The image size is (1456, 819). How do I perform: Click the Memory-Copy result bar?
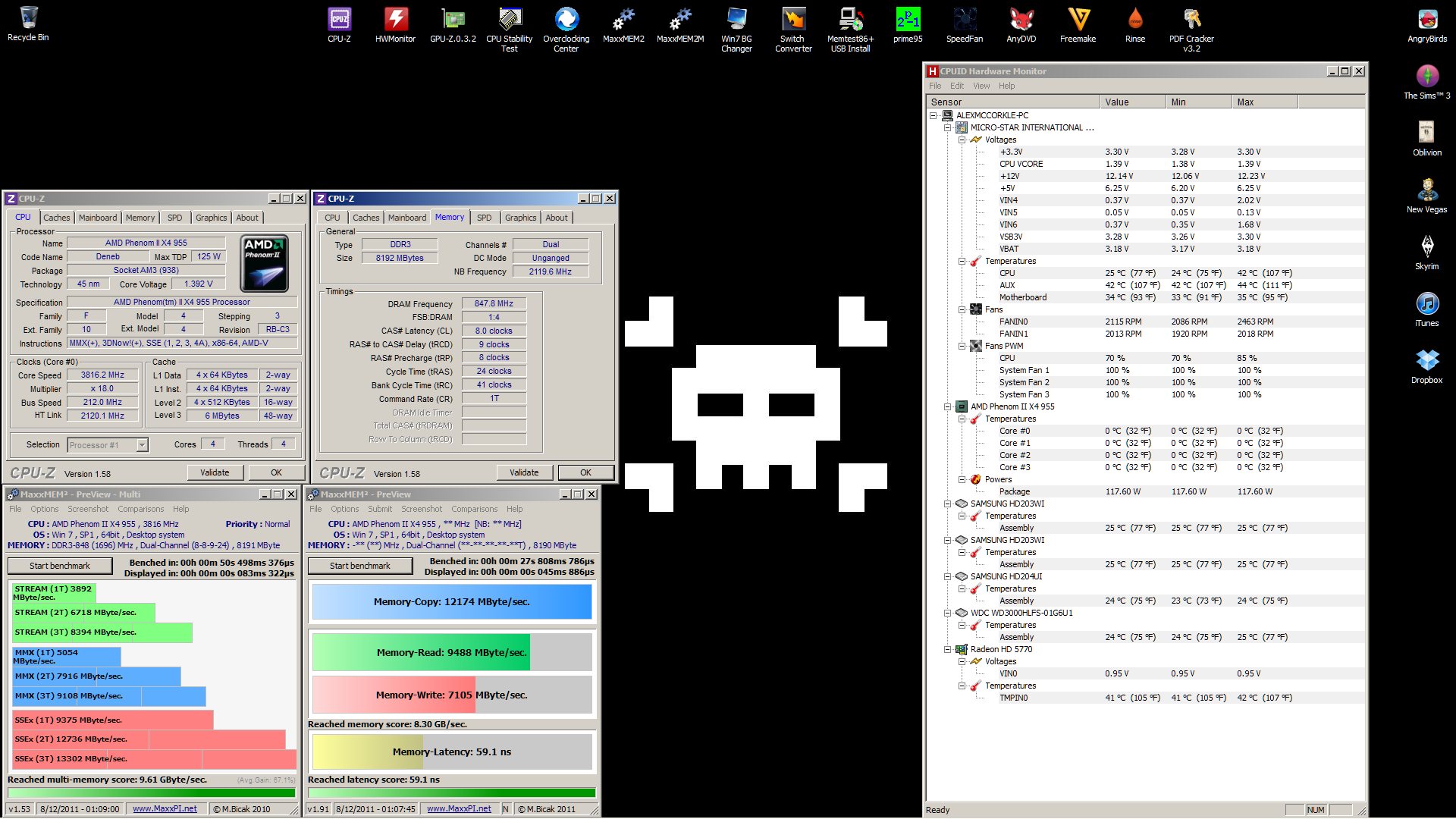pos(452,602)
